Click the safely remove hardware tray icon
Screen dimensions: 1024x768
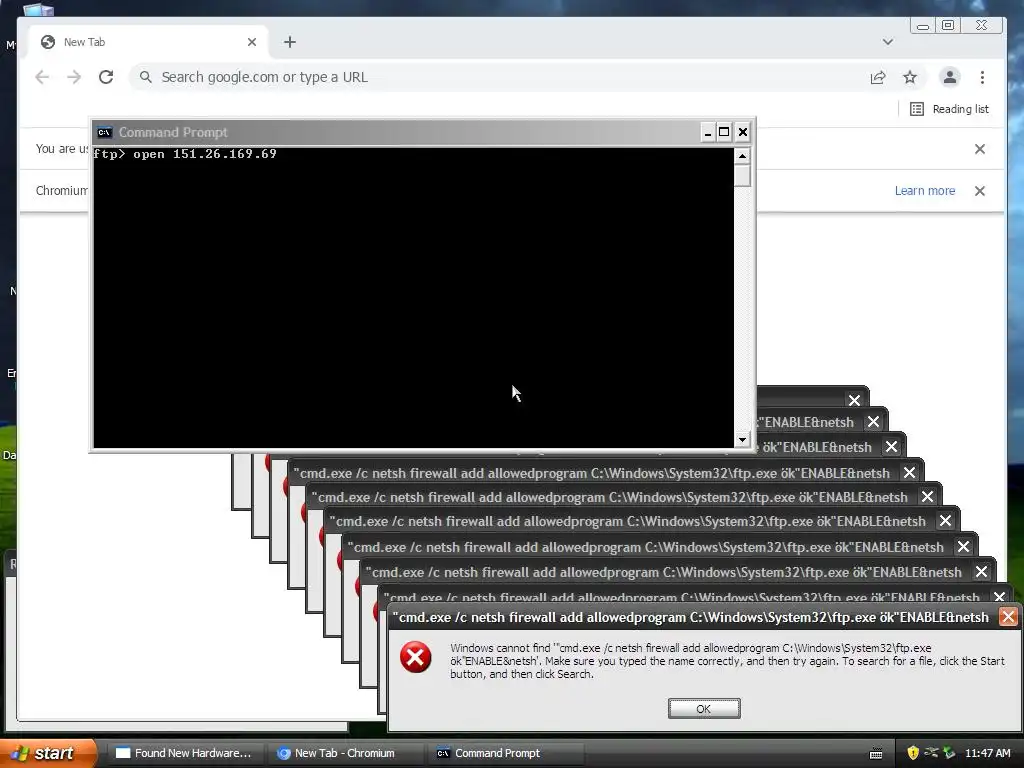950,753
